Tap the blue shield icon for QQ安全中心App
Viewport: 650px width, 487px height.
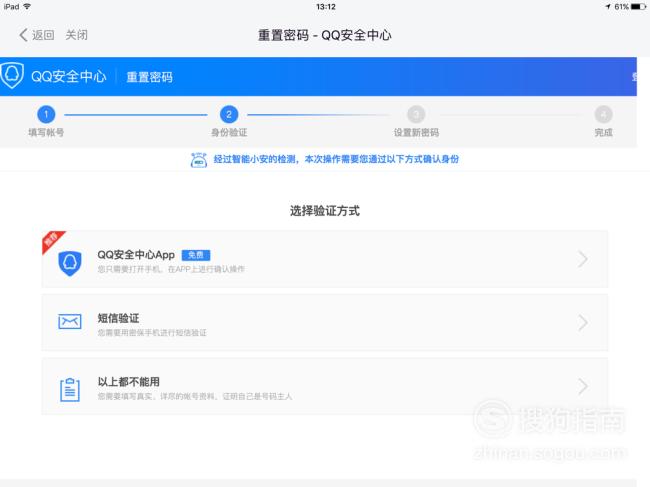pyautogui.click(x=70, y=263)
